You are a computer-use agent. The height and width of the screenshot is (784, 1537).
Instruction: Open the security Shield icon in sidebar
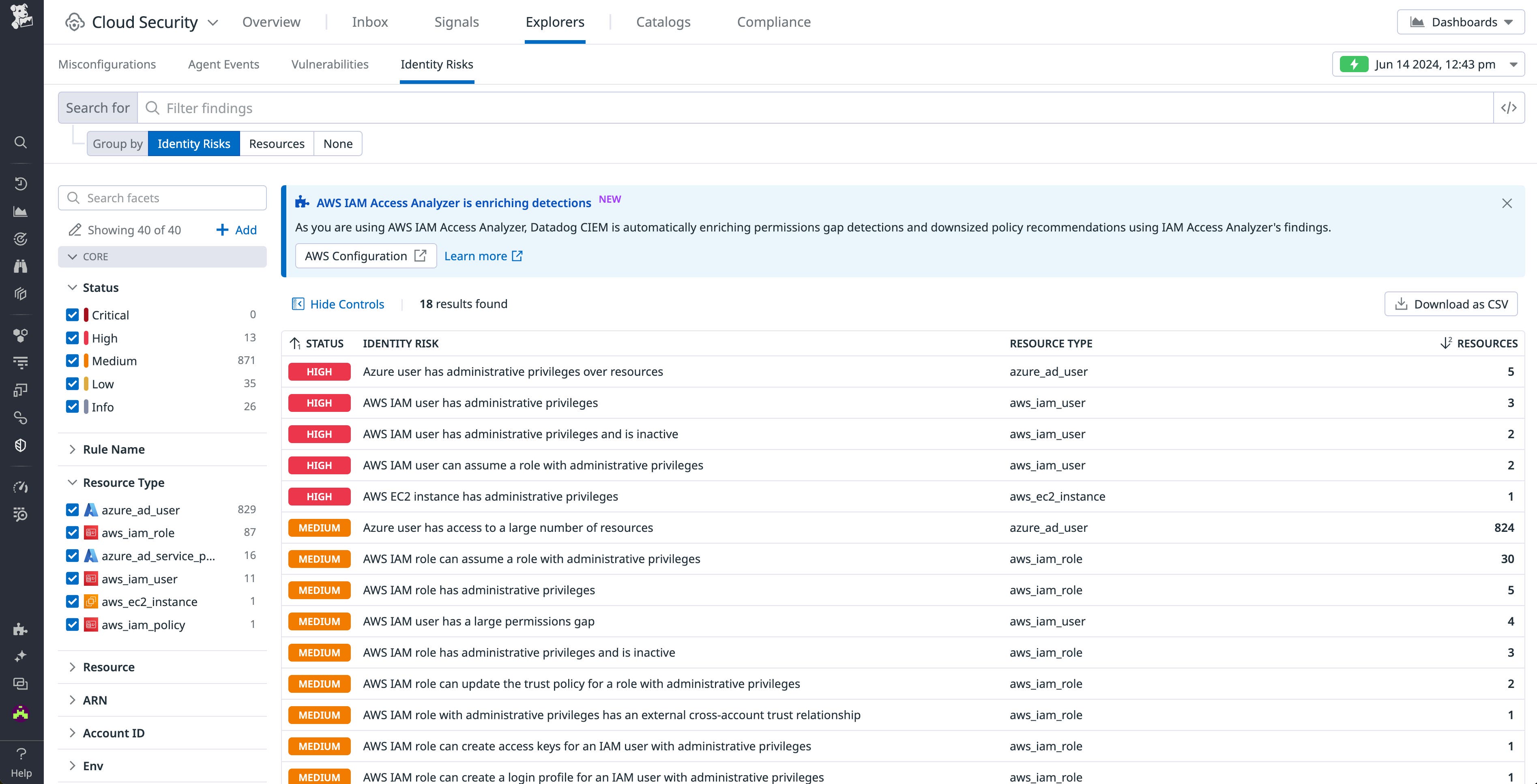click(21, 445)
